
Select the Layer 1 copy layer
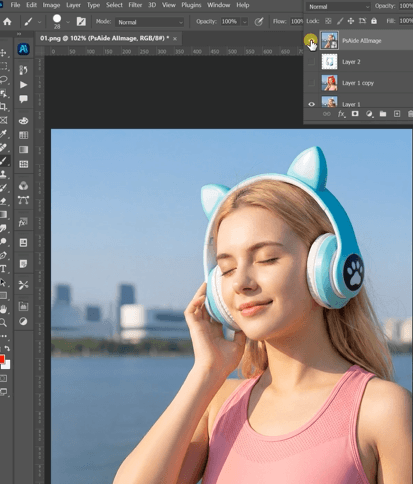(x=358, y=83)
